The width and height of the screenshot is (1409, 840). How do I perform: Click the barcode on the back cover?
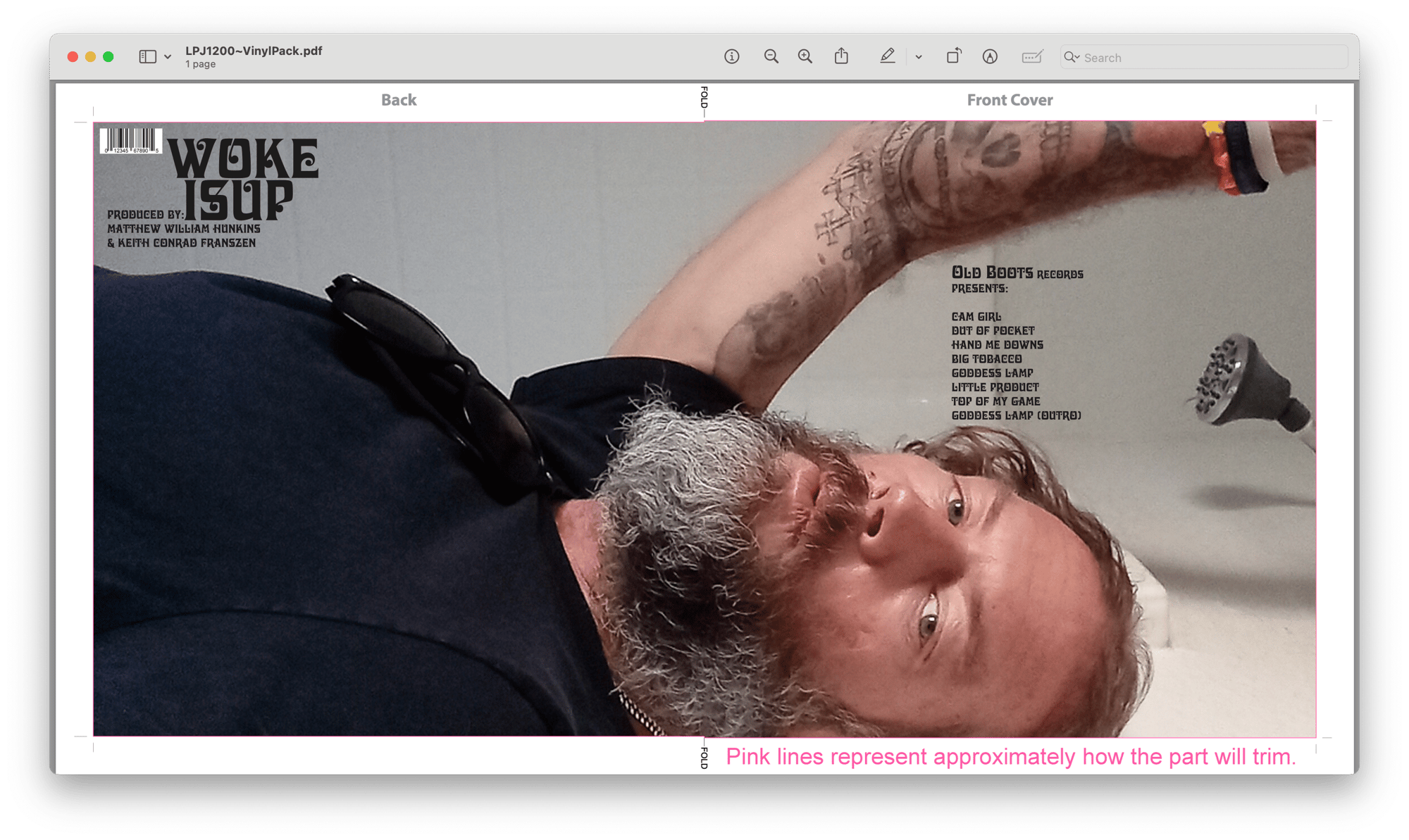(x=131, y=140)
